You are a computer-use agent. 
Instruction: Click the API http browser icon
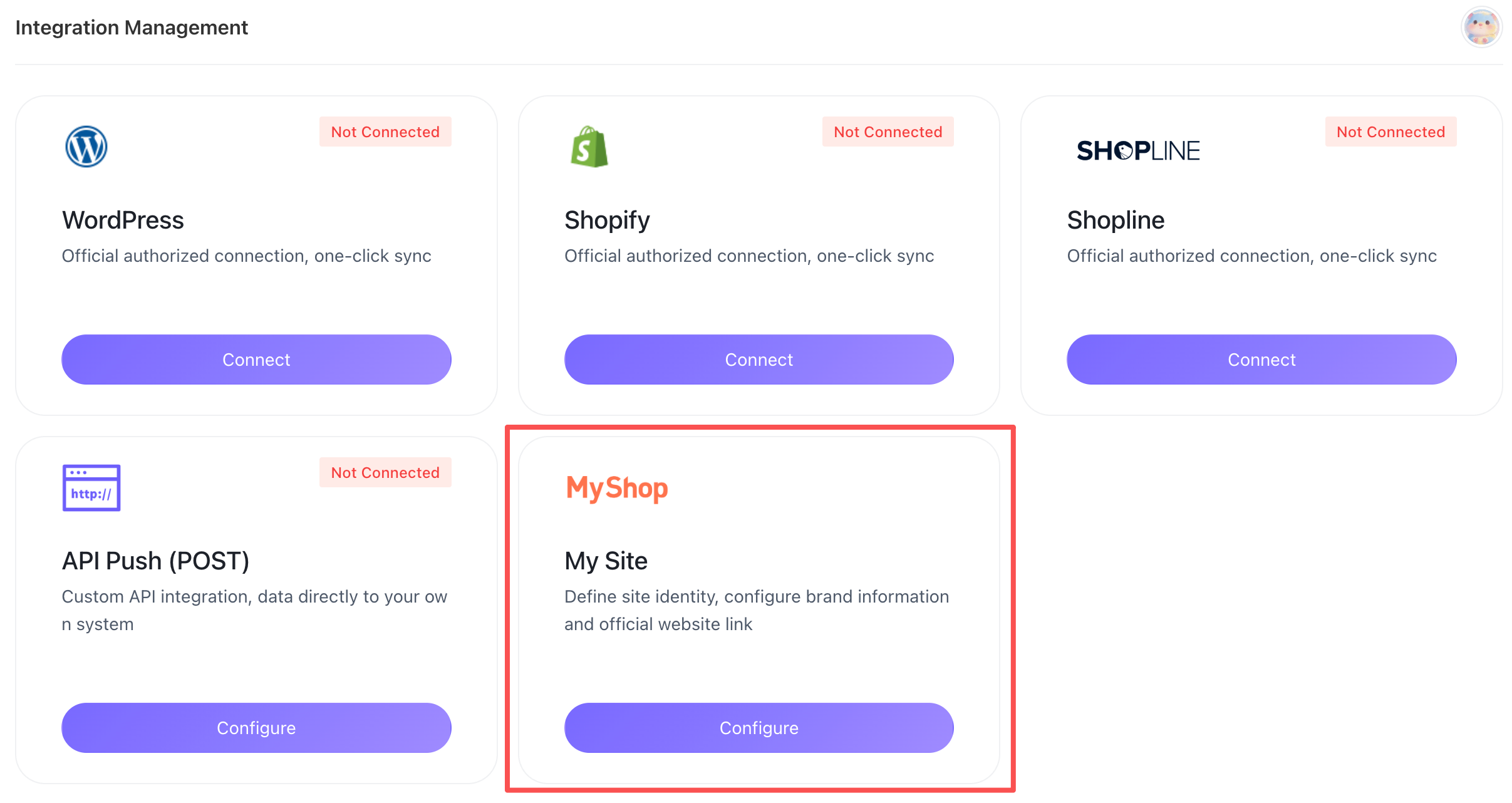[91, 488]
